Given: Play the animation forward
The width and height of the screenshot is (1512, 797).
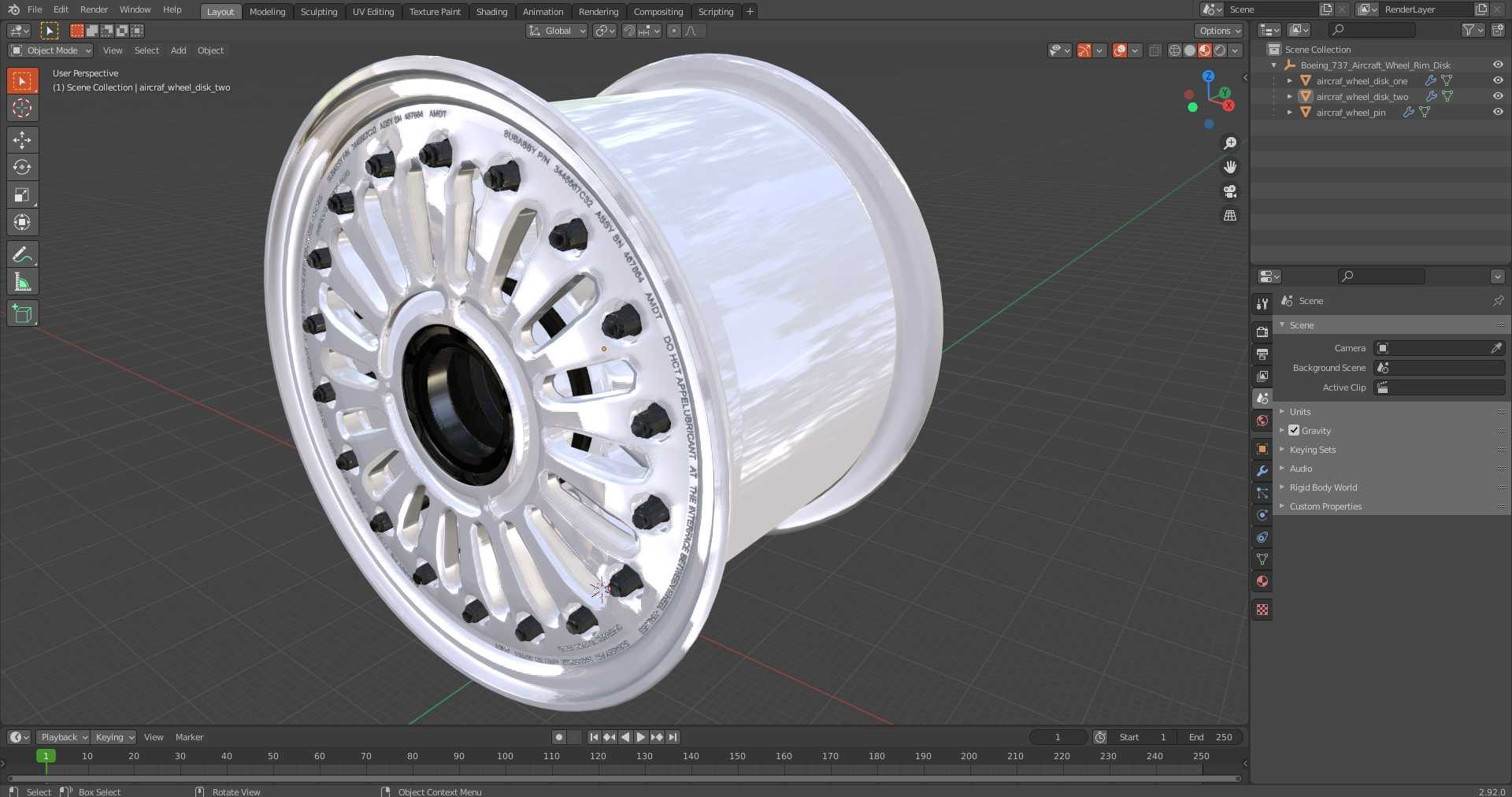Looking at the screenshot, I should pos(641,737).
